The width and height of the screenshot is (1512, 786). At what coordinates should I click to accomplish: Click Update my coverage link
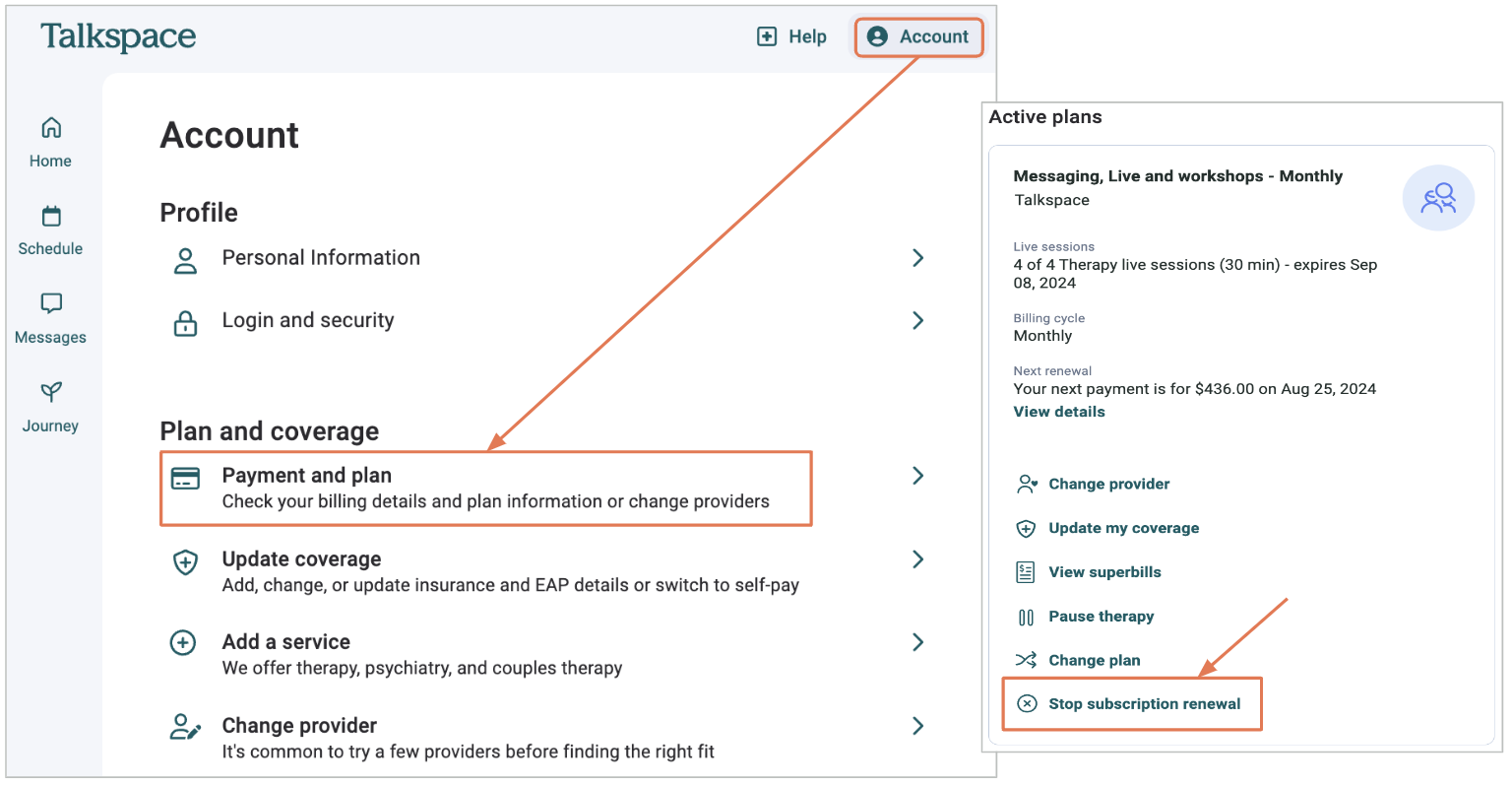pyautogui.click(x=1124, y=528)
